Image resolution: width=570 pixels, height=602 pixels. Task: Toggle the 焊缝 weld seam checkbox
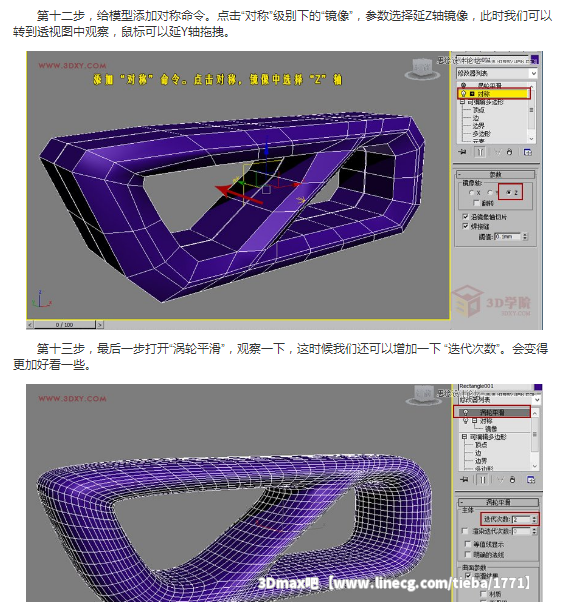466,226
